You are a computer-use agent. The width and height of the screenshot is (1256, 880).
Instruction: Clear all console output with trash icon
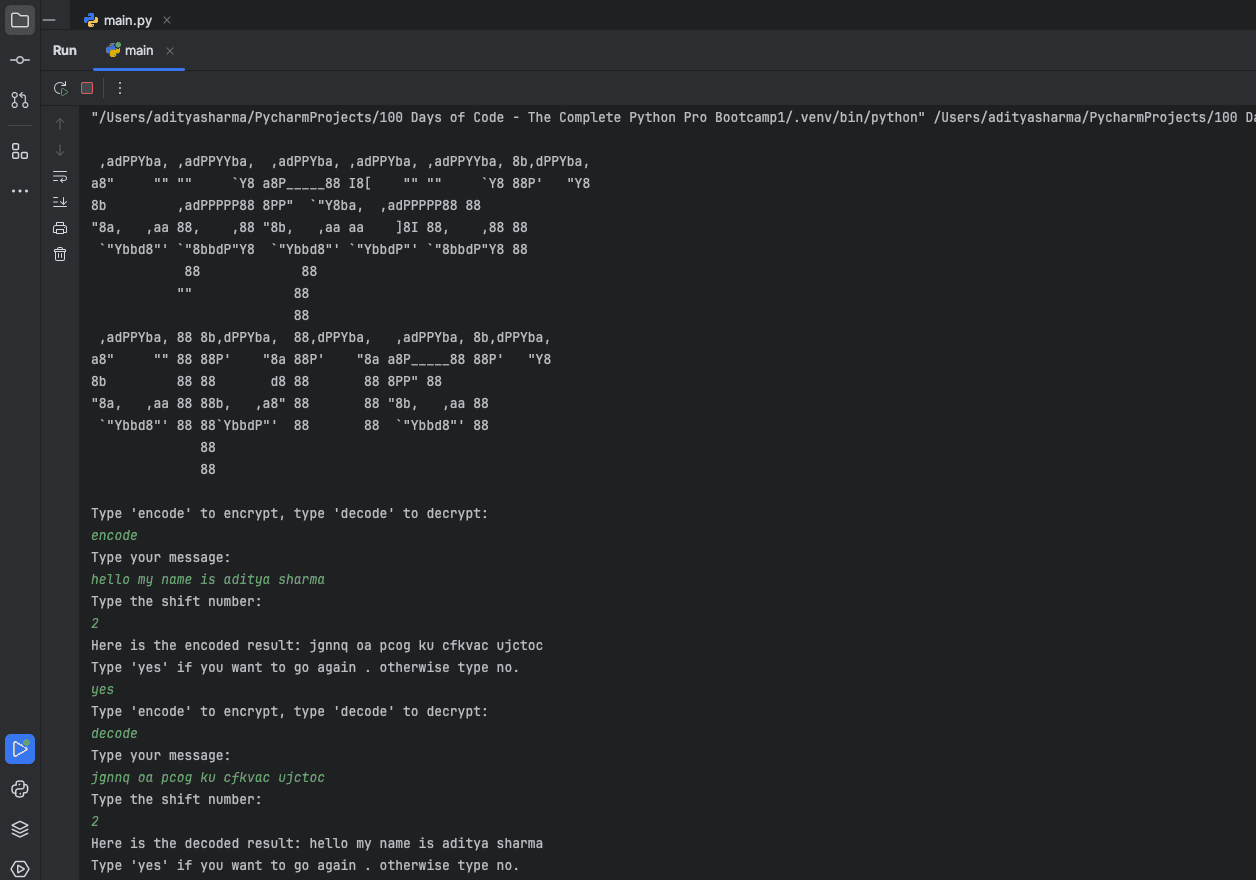click(x=60, y=254)
